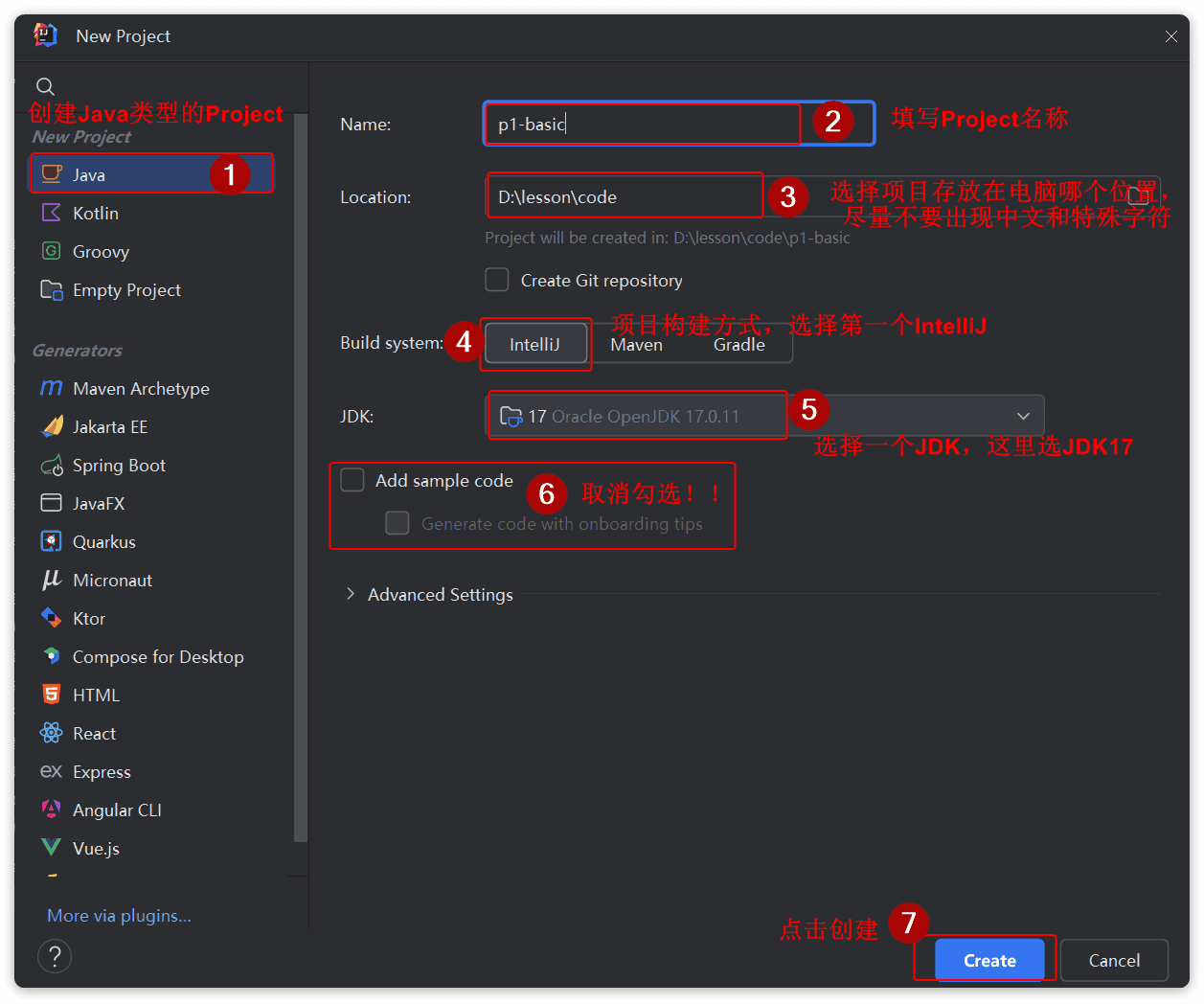Choose the Kotlin project icon
The height and width of the screenshot is (1004, 1204).
52,213
